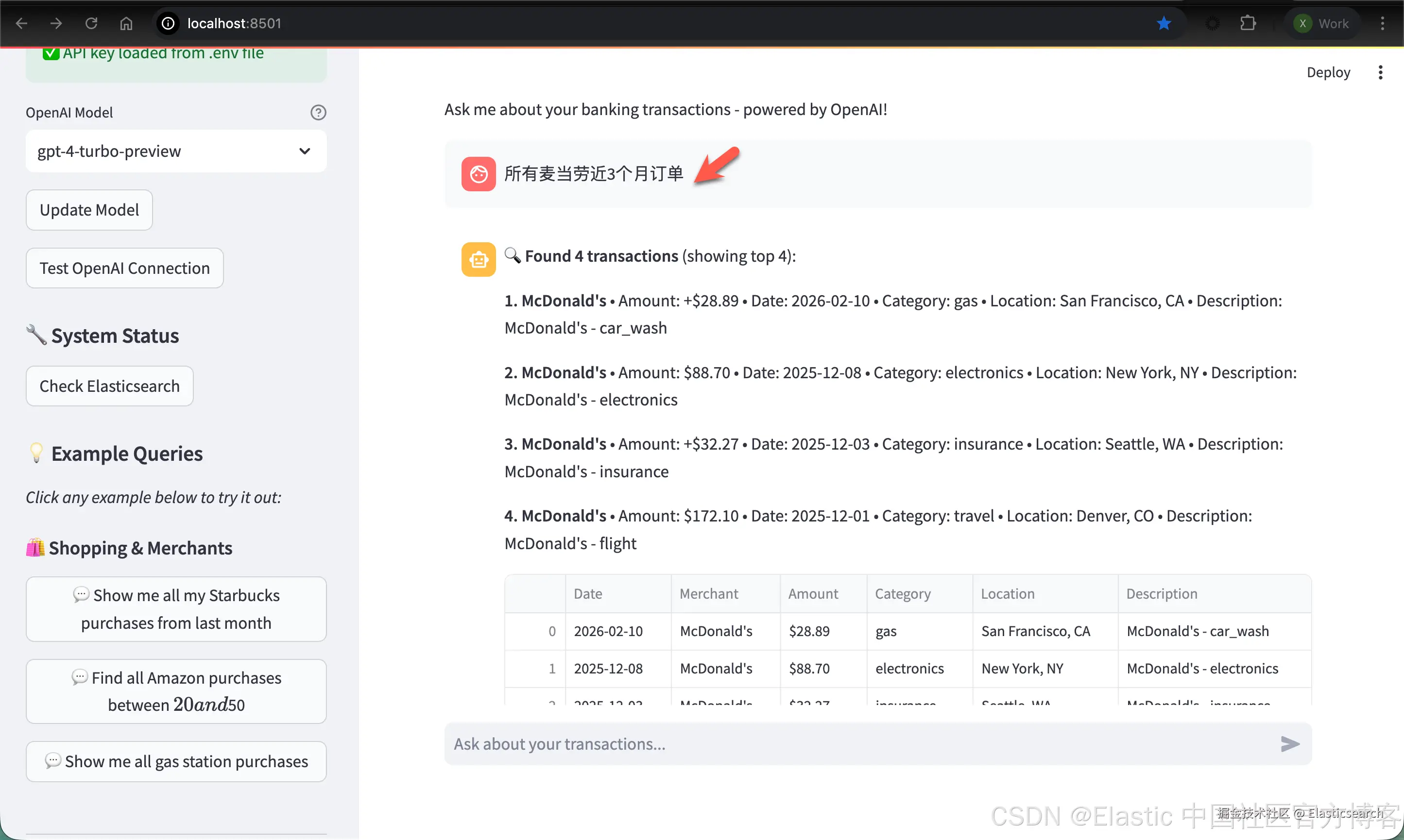Open the browser extensions puzzle icon
This screenshot has width=1404, height=840.
click(1248, 23)
